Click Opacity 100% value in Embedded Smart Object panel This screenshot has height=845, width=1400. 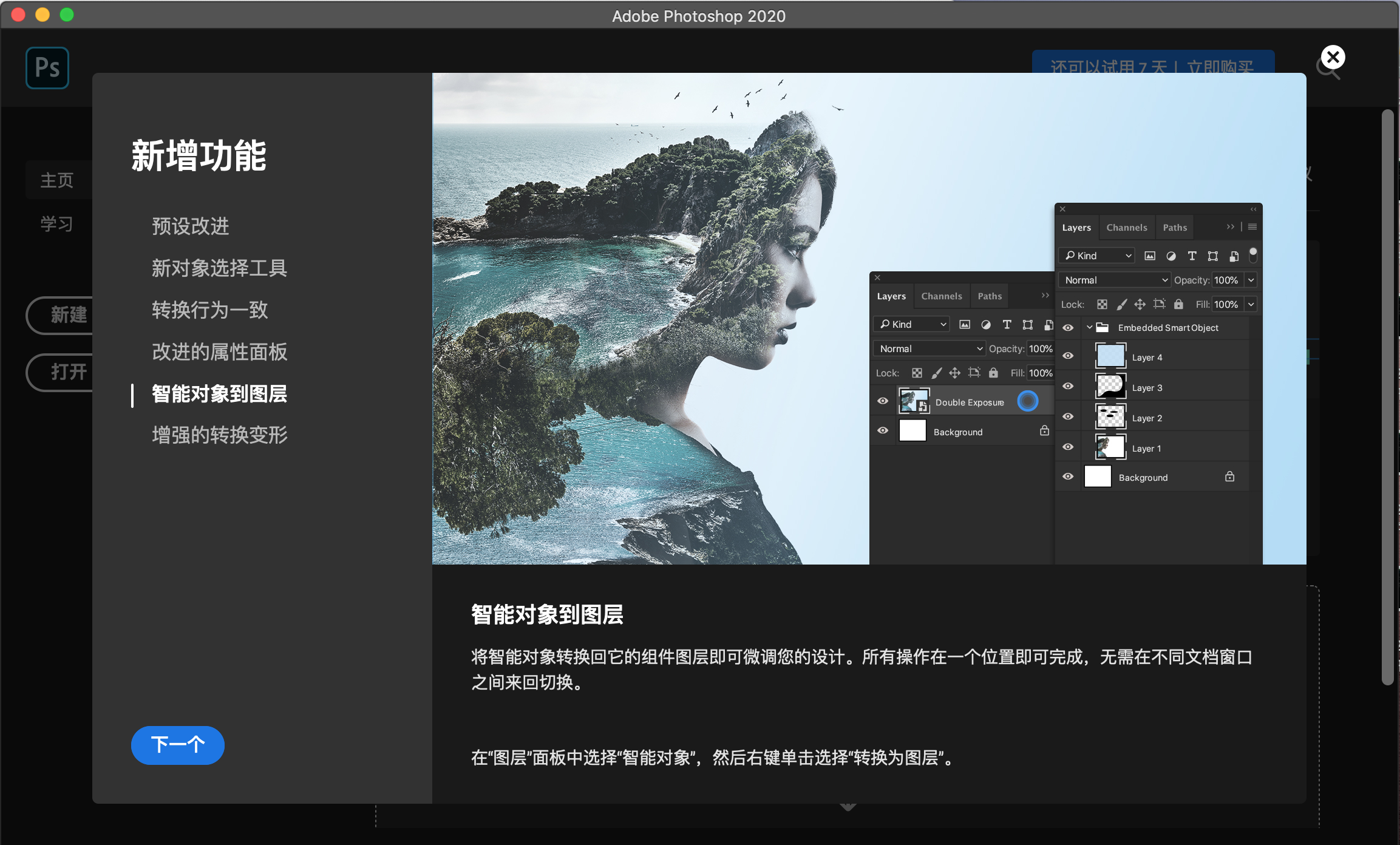(x=1227, y=280)
